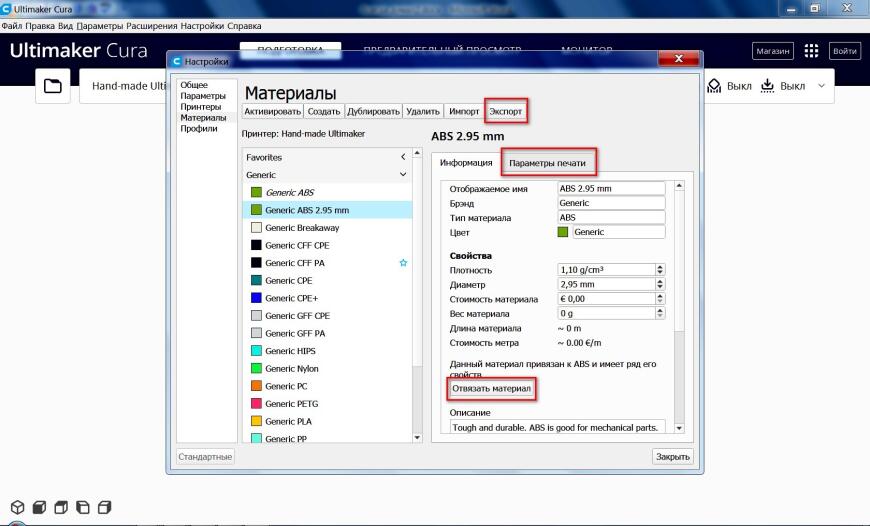Open the Магазин marketplace button
The image size is (870, 526).
[772, 51]
